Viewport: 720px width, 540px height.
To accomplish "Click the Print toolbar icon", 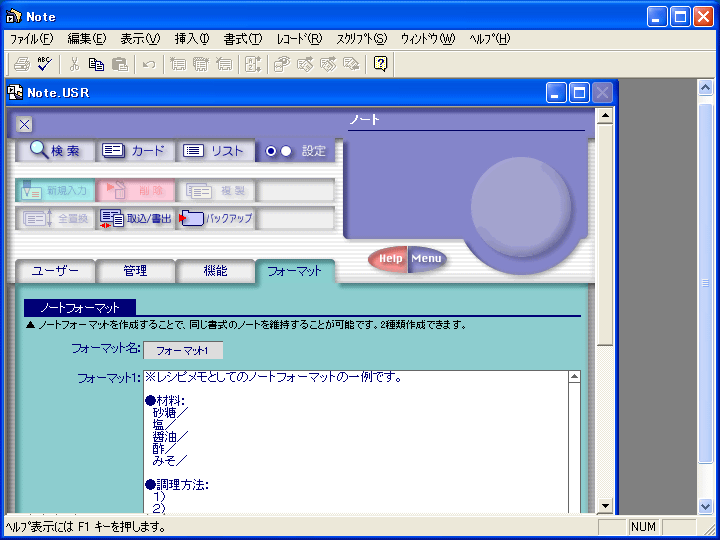I will point(22,64).
